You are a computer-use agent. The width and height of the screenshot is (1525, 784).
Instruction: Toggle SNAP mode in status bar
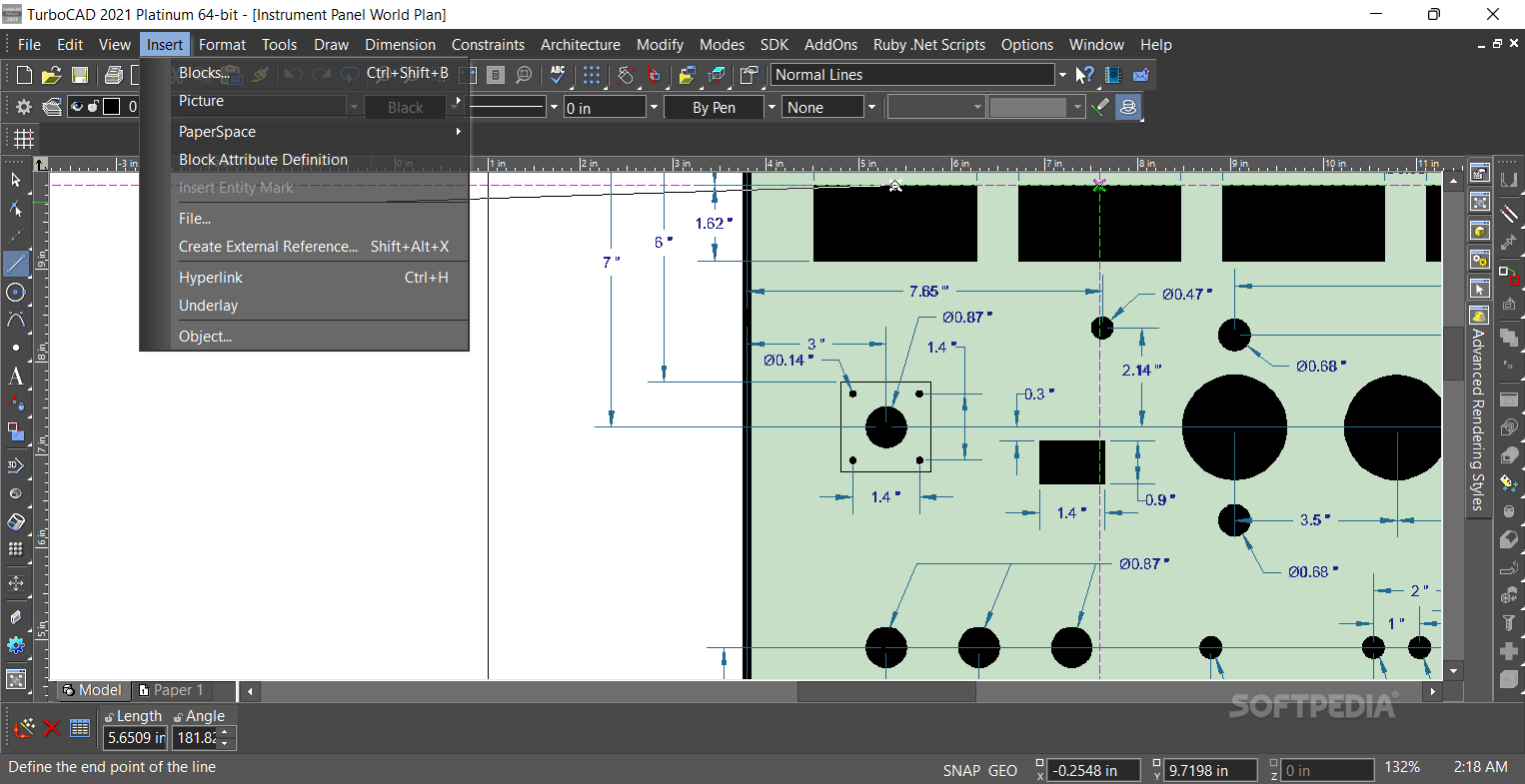pyautogui.click(x=961, y=771)
